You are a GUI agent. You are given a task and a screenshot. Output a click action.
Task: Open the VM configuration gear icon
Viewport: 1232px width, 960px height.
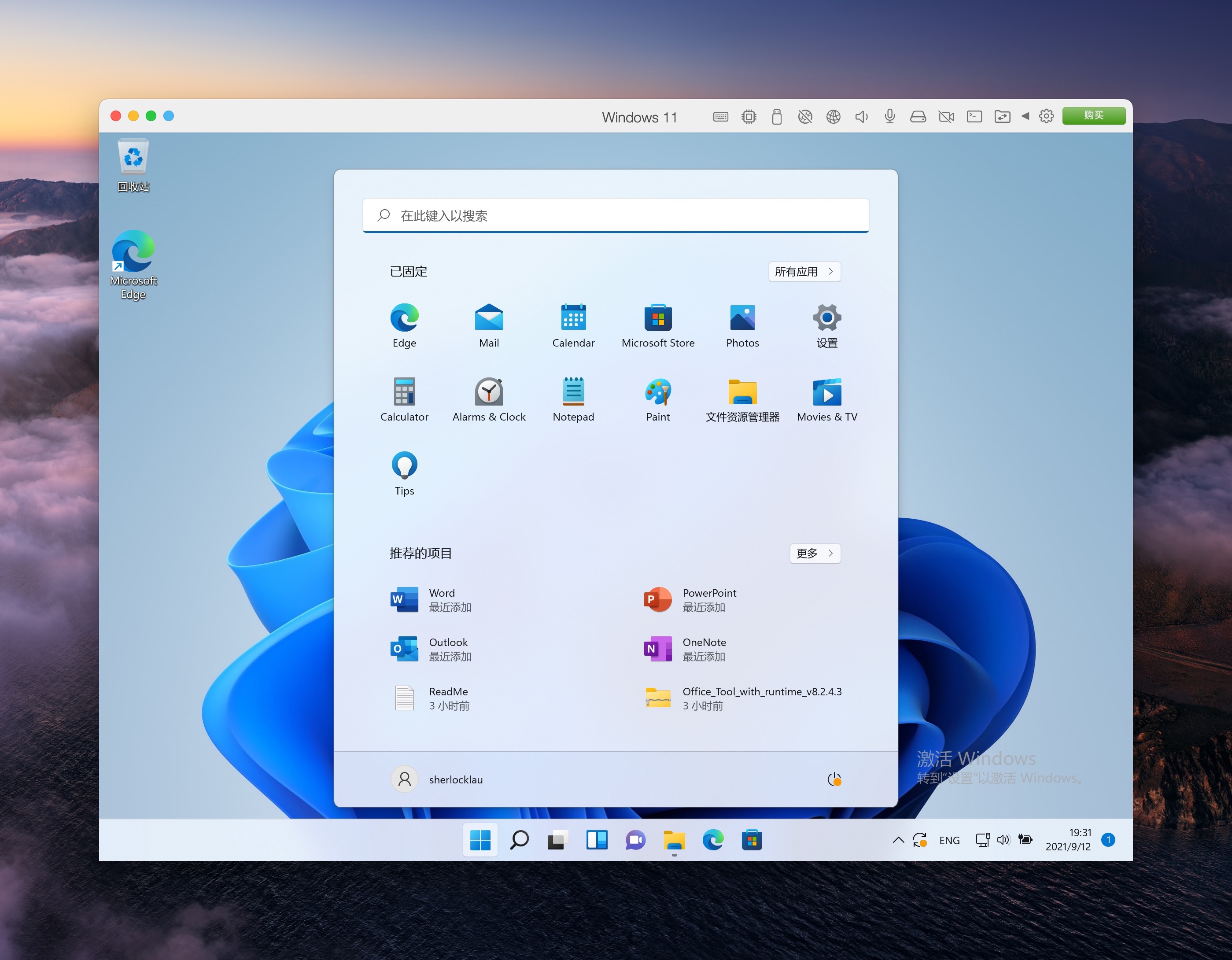(x=1047, y=116)
